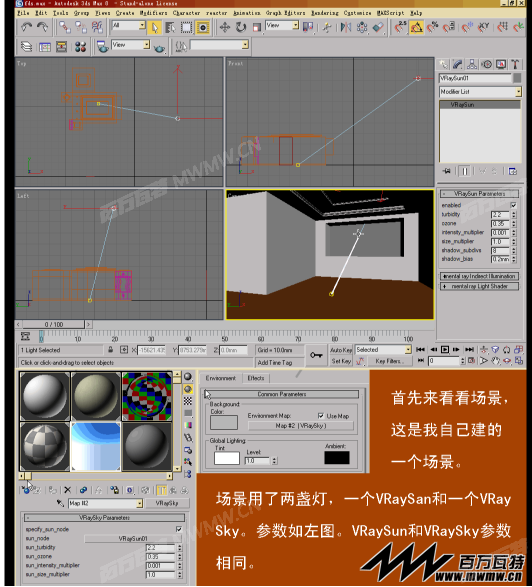The height and width of the screenshot is (587, 532).
Task: Open the Modifier List dropdown
Action: [480, 92]
